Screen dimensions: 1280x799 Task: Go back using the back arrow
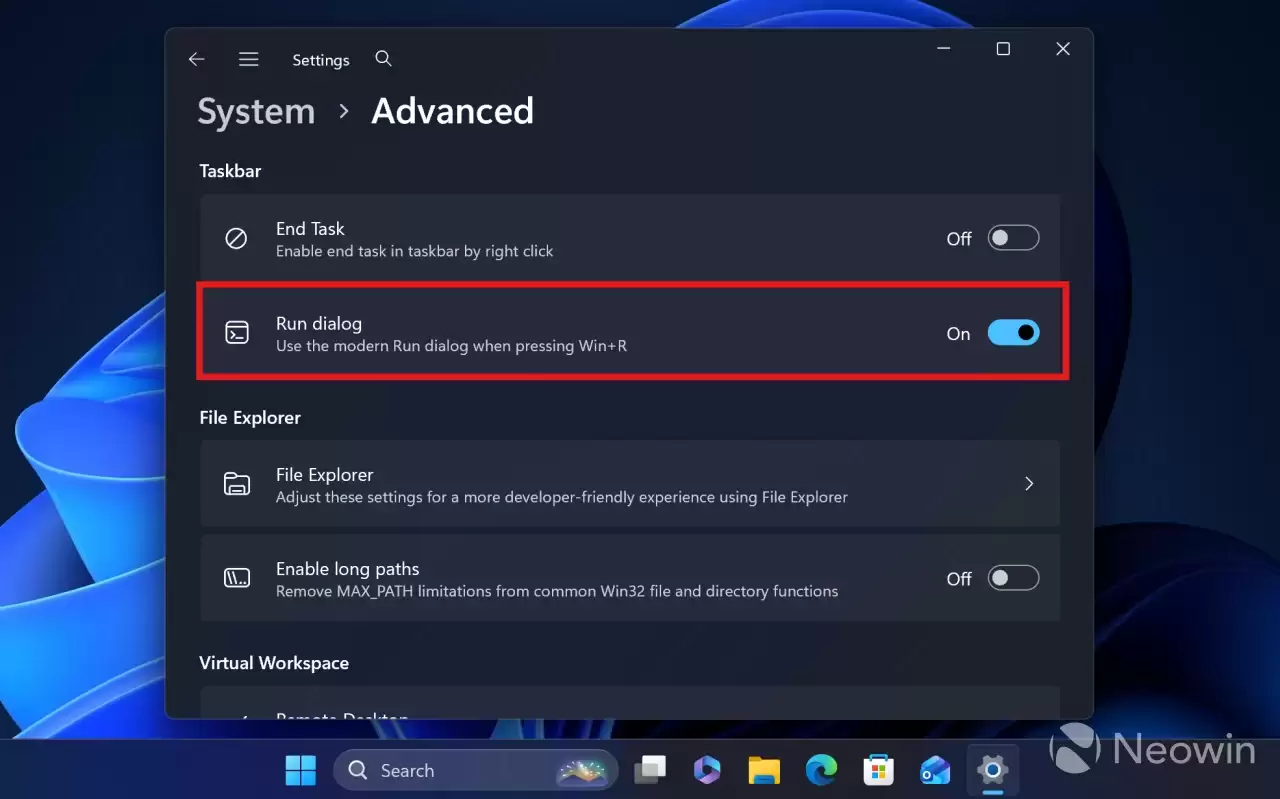(x=196, y=59)
